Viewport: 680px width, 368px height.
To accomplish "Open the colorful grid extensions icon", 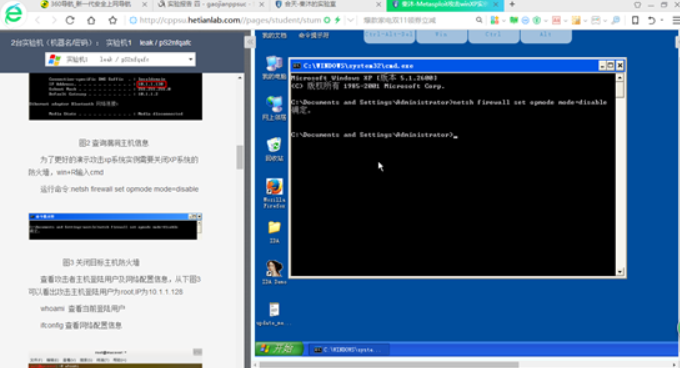I will [x=494, y=20].
